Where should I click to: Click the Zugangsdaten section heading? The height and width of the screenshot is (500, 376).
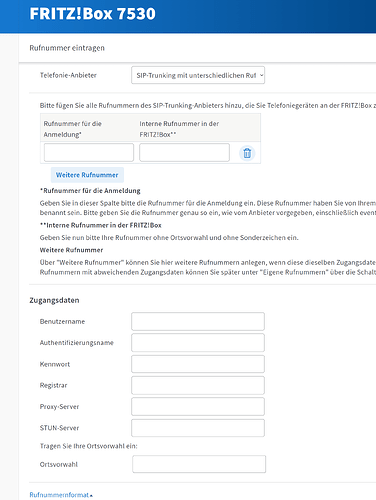pyautogui.click(x=54, y=300)
